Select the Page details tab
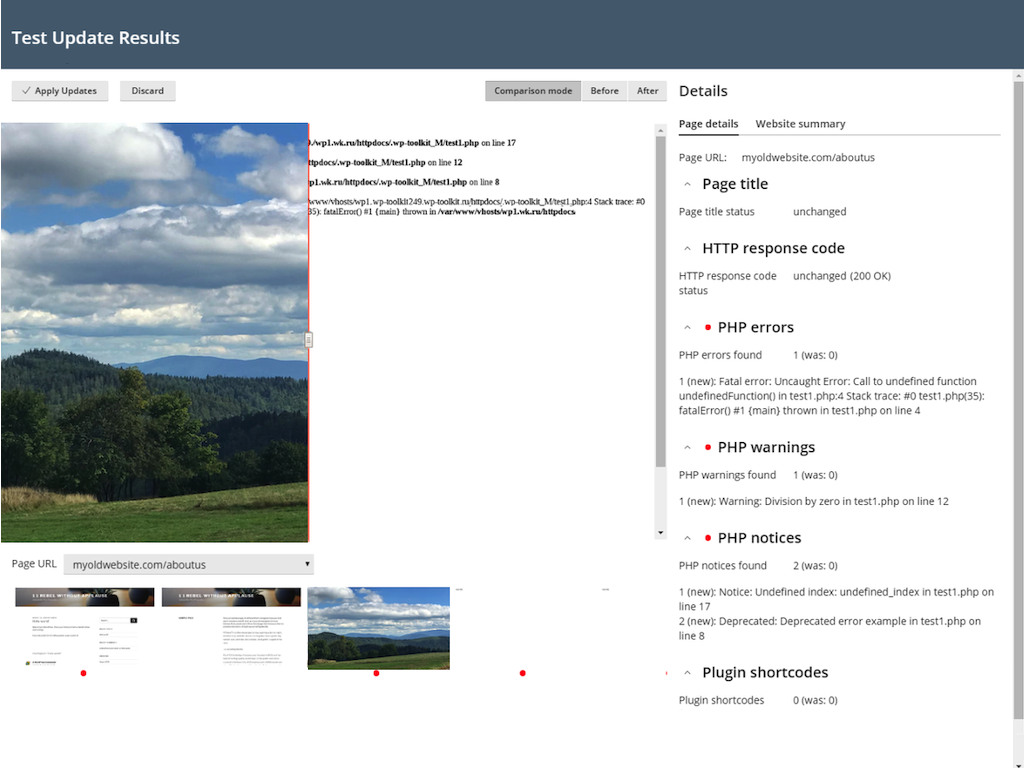The height and width of the screenshot is (768, 1024). pos(707,123)
